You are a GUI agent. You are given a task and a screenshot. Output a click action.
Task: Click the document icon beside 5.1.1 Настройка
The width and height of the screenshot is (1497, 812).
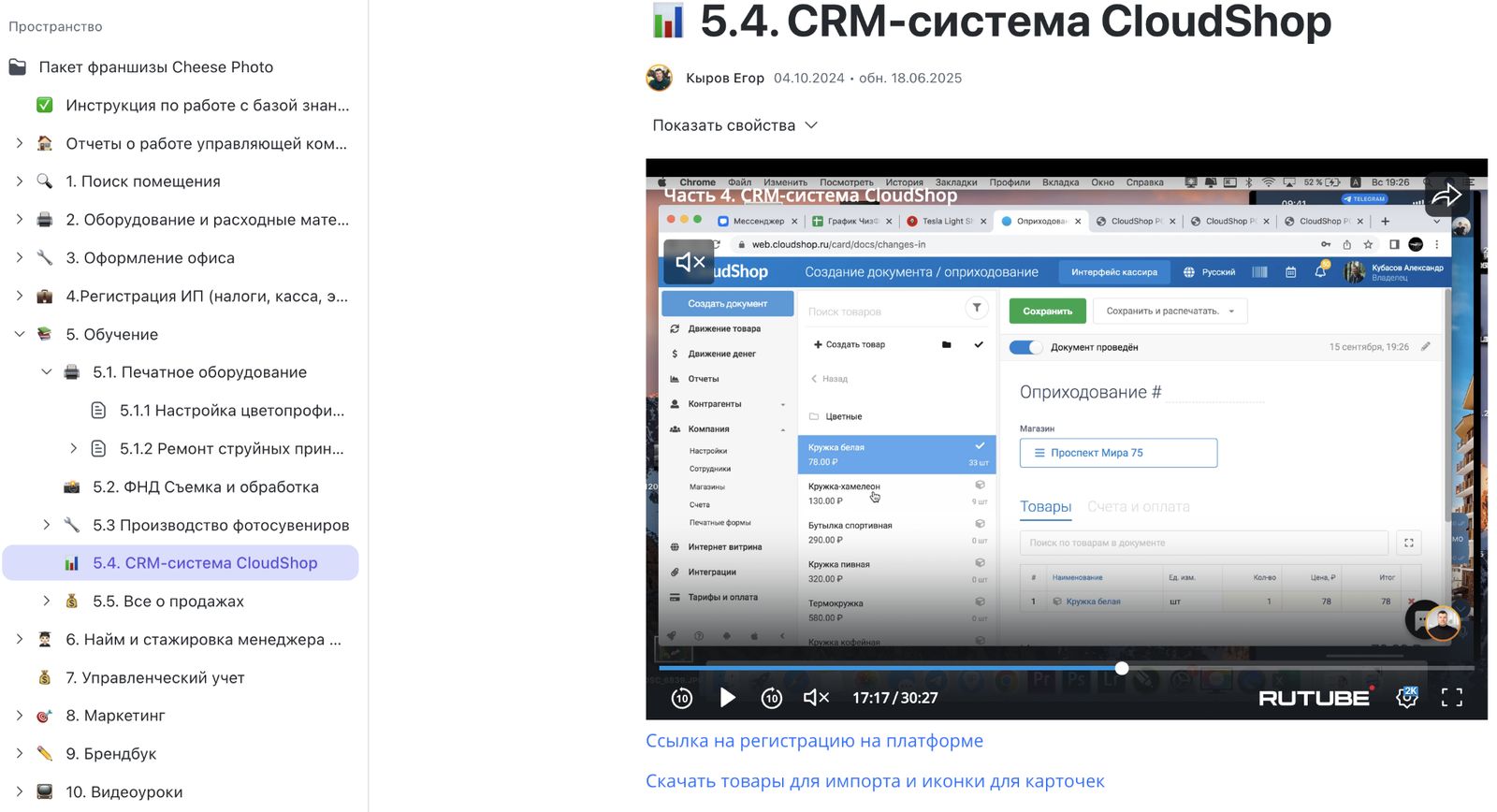coord(98,411)
